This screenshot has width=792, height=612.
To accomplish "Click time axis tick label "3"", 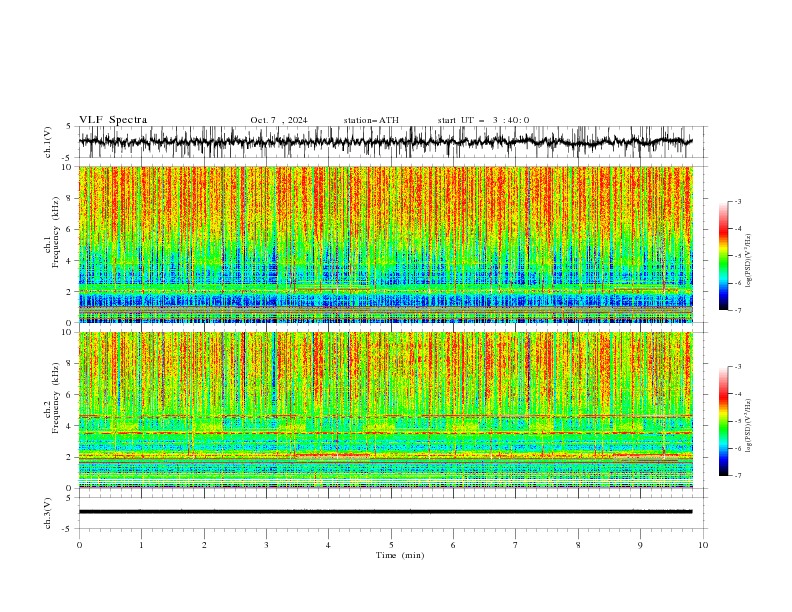I will click(266, 545).
